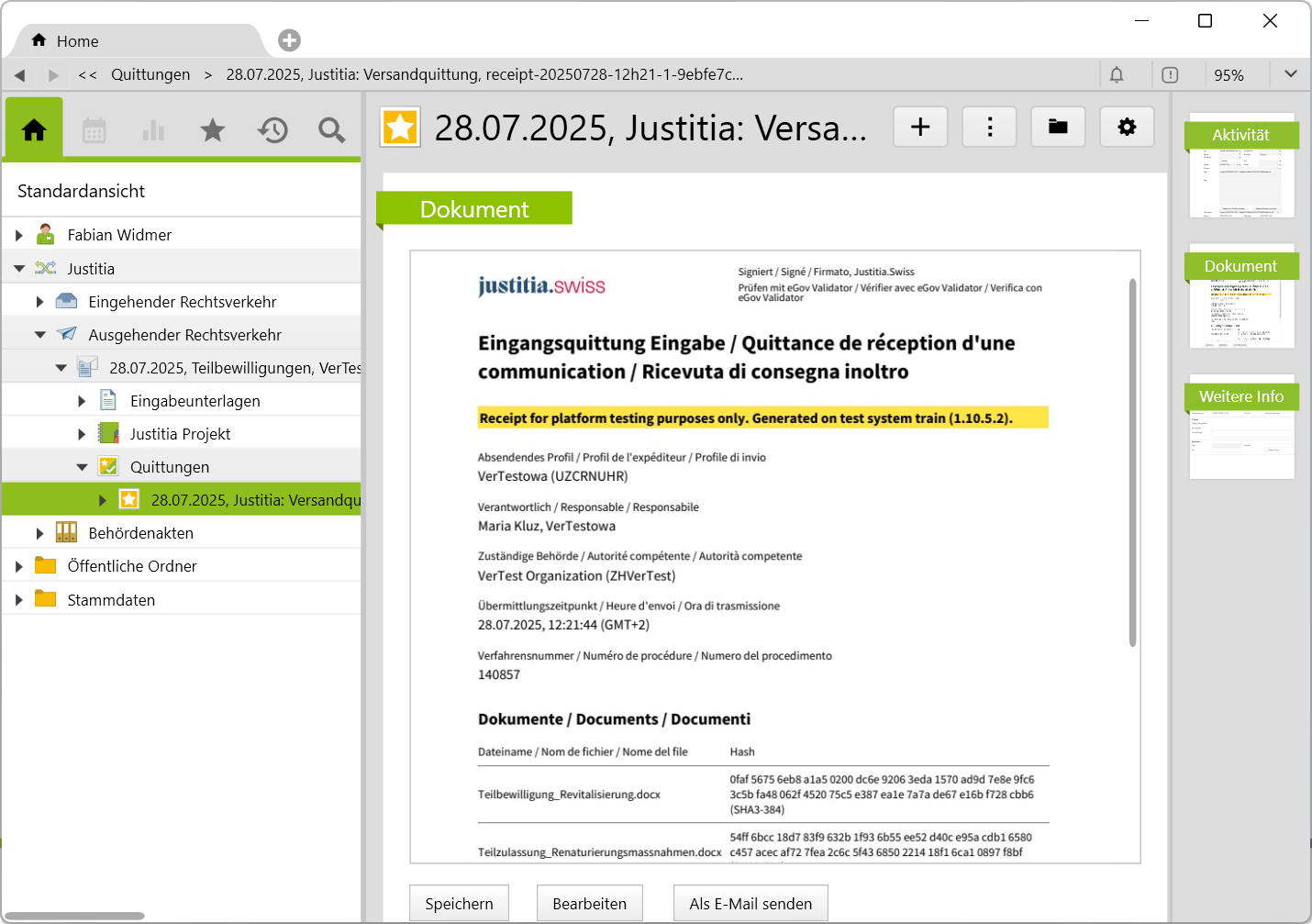Click the Justitia shuffle icon

(45, 268)
